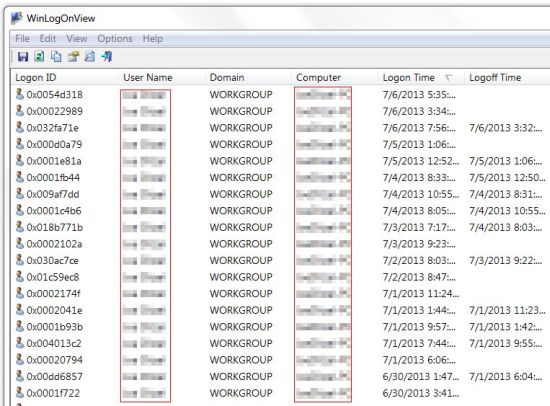Click WORKGROUP in the 0x0002174f row
550x406 pixels.
pyautogui.click(x=241, y=293)
